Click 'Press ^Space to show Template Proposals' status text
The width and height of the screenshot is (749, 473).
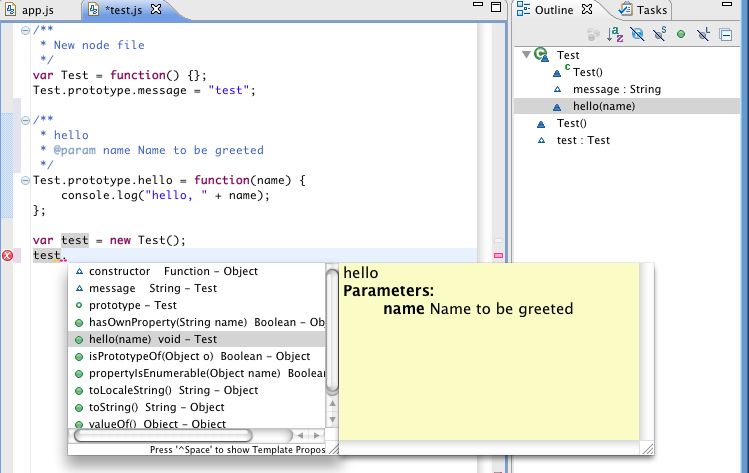pyautogui.click(x=237, y=450)
